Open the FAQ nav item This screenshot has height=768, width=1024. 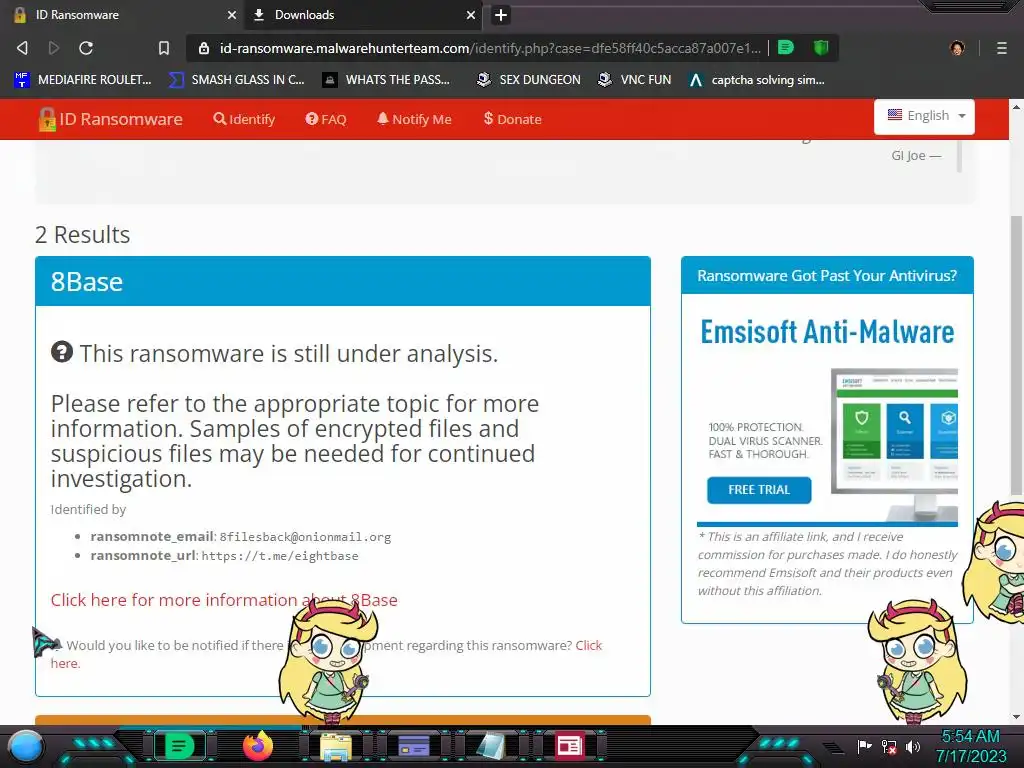326,119
